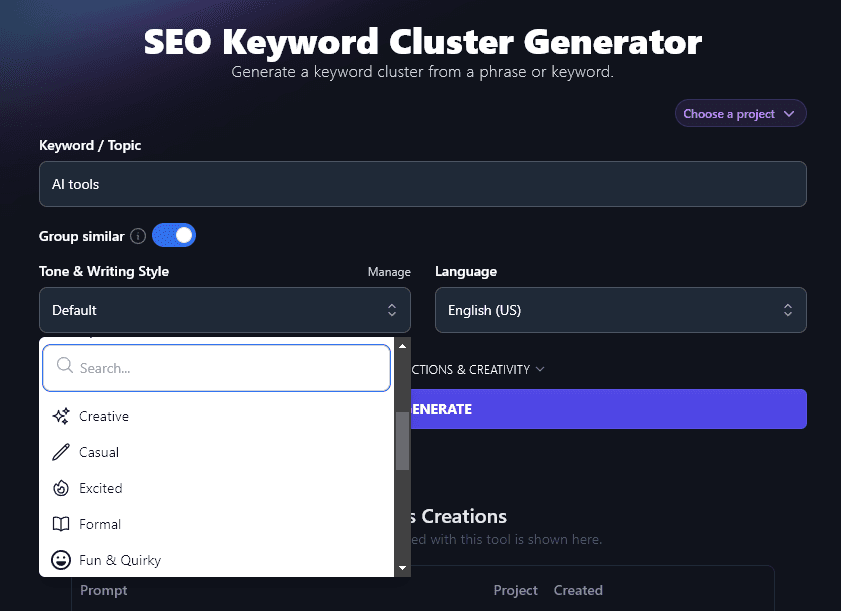Click the open book icon beside Formal
This screenshot has width=841, height=611.
(x=59, y=523)
